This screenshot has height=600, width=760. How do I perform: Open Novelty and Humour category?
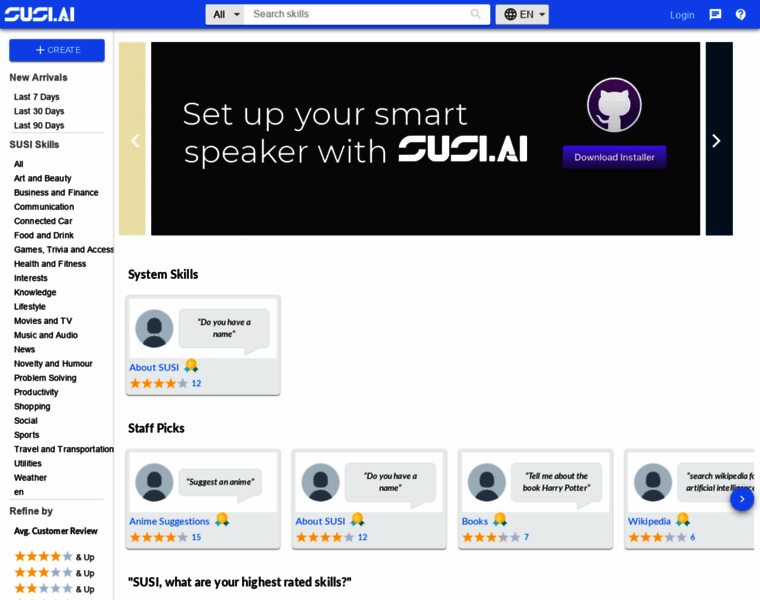[x=53, y=363]
